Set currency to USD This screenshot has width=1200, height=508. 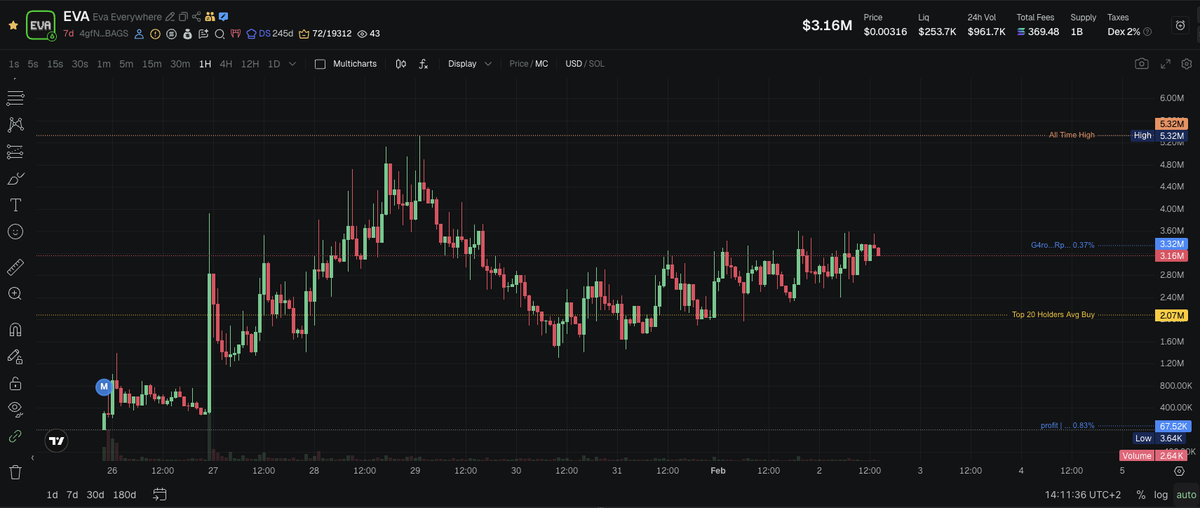coord(574,64)
